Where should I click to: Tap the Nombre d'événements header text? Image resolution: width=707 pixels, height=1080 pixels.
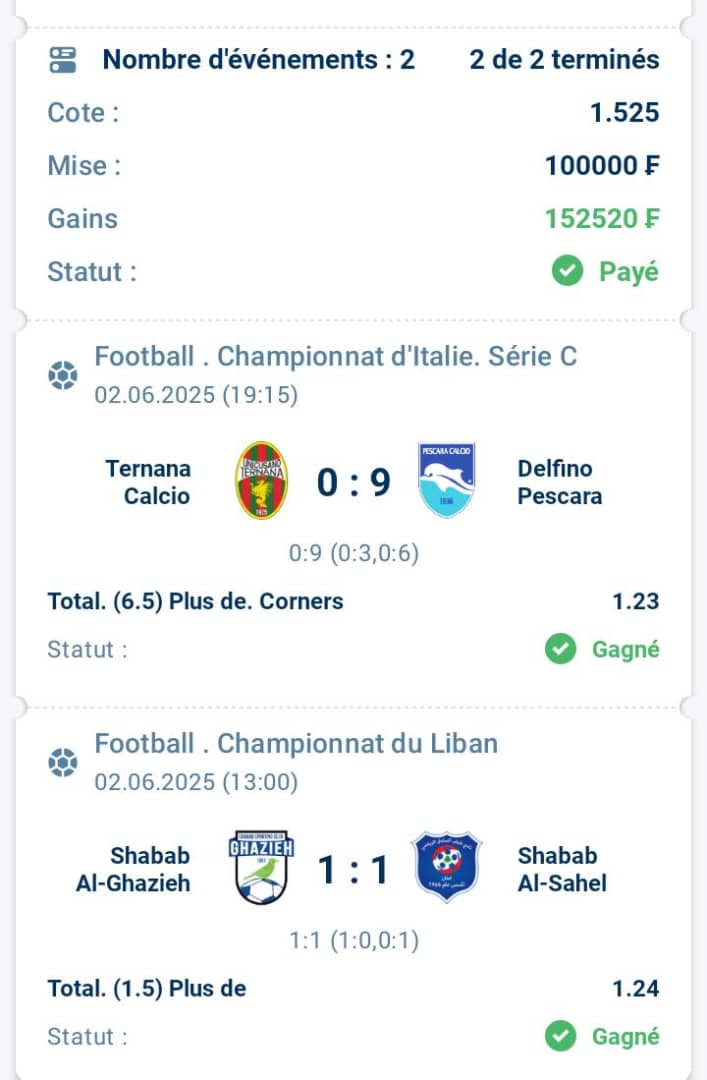pyautogui.click(x=259, y=60)
